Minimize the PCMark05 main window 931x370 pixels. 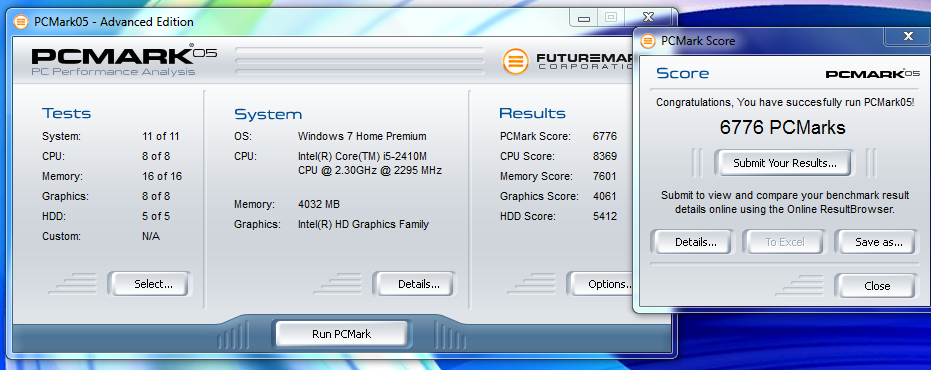coord(584,18)
